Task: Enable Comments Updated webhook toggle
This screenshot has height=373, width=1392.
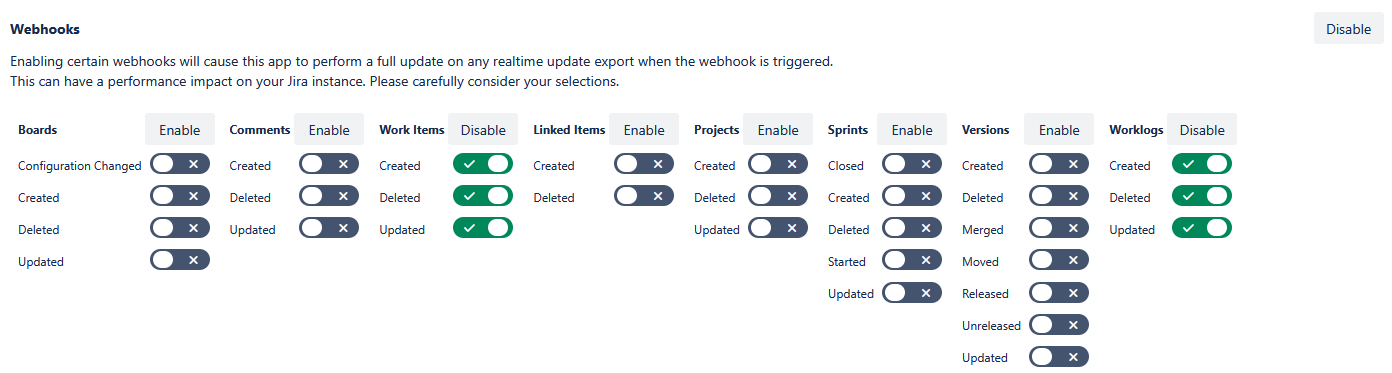Action: [329, 228]
